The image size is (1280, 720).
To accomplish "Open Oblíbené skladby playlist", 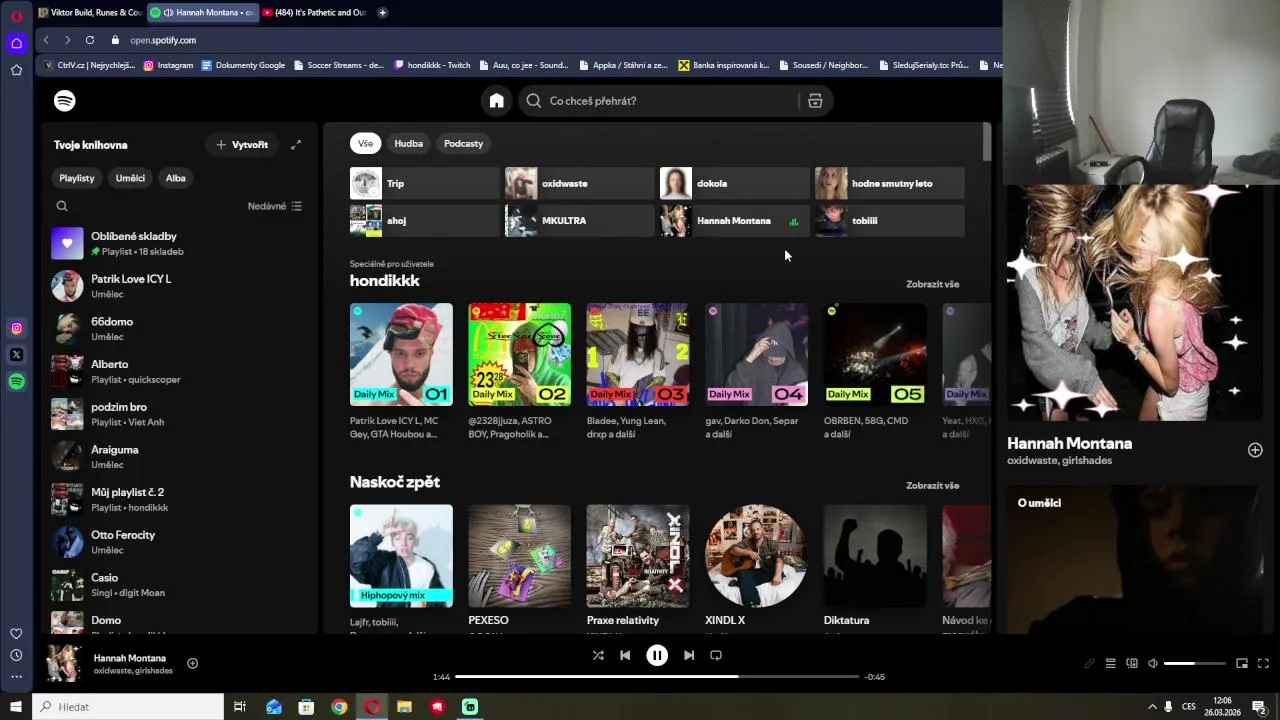I will [x=180, y=243].
